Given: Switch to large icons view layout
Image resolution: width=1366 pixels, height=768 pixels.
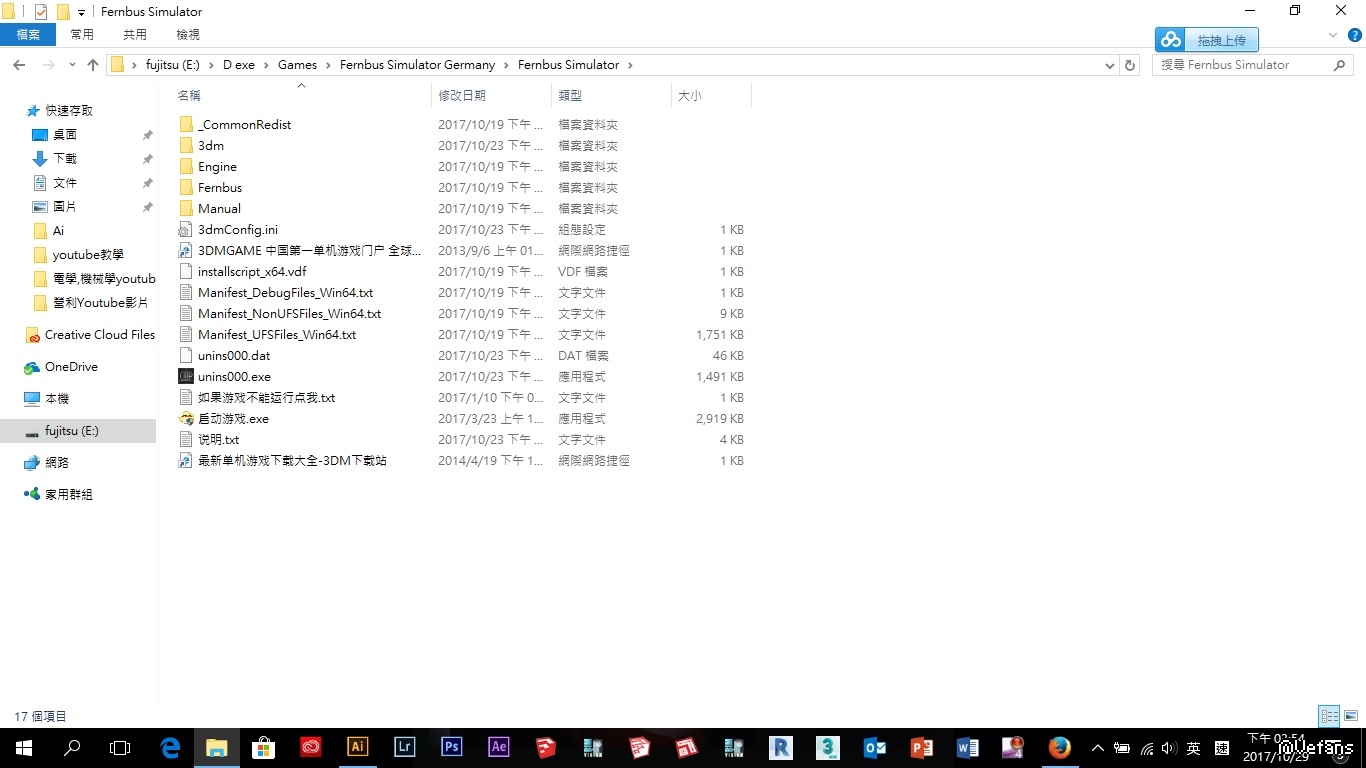Looking at the screenshot, I should [1350, 716].
